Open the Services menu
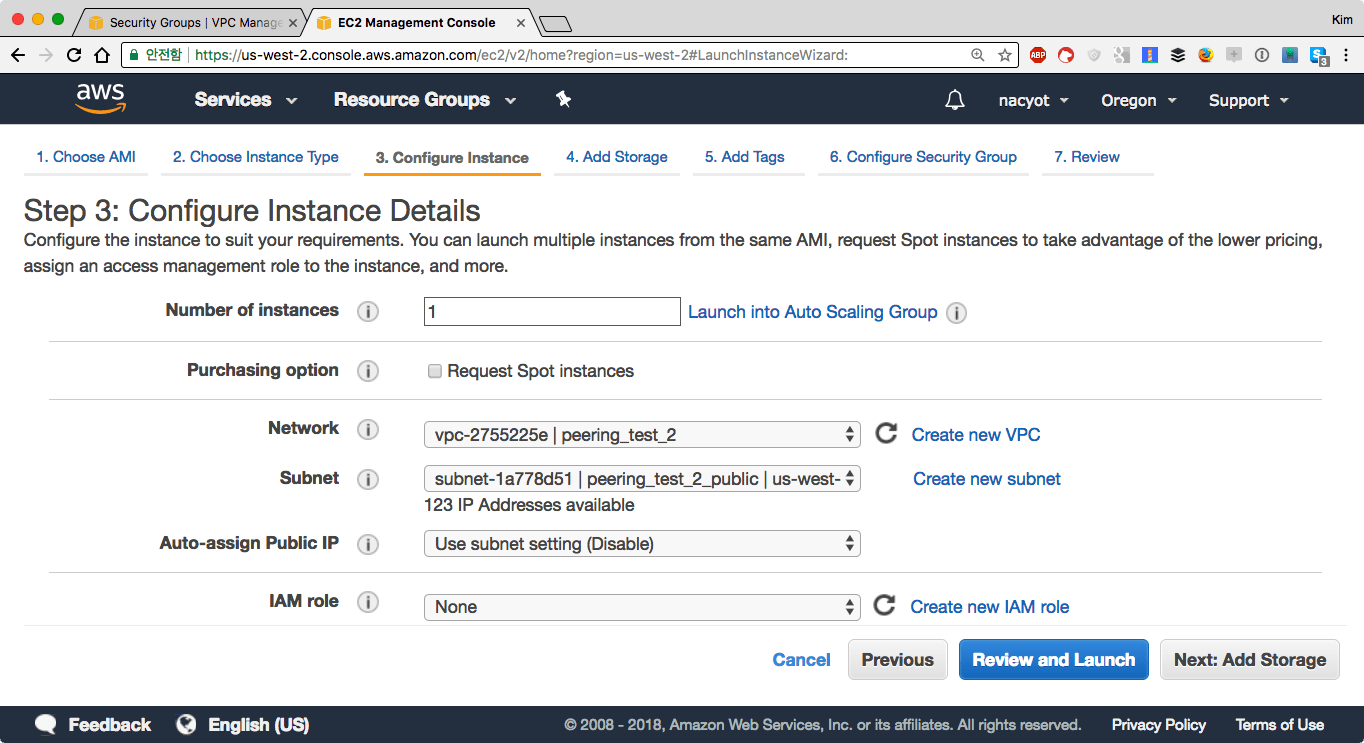 (x=246, y=100)
